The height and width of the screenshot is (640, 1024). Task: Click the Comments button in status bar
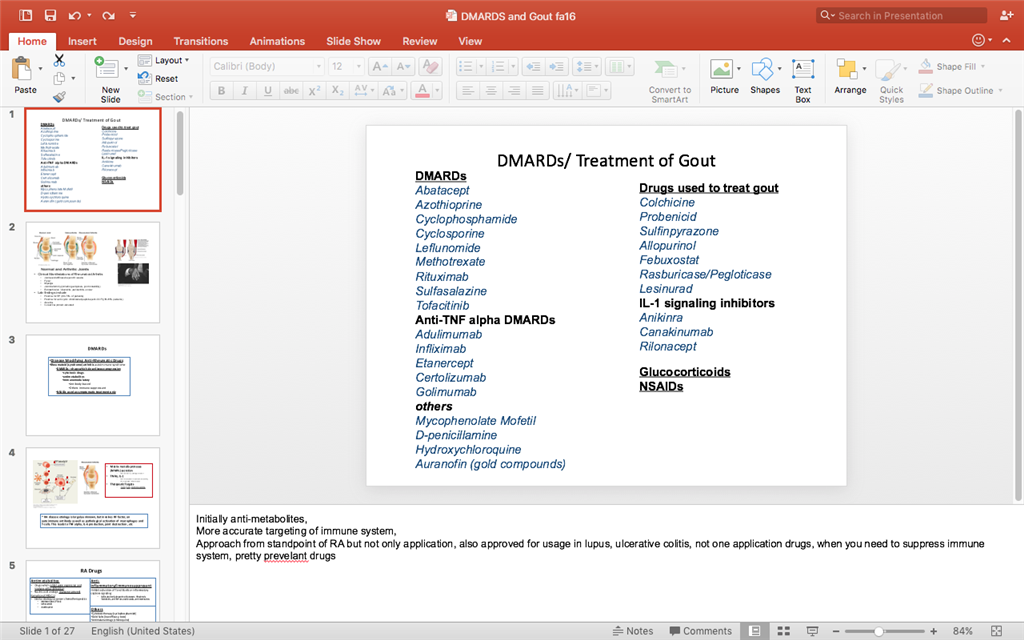[700, 631]
